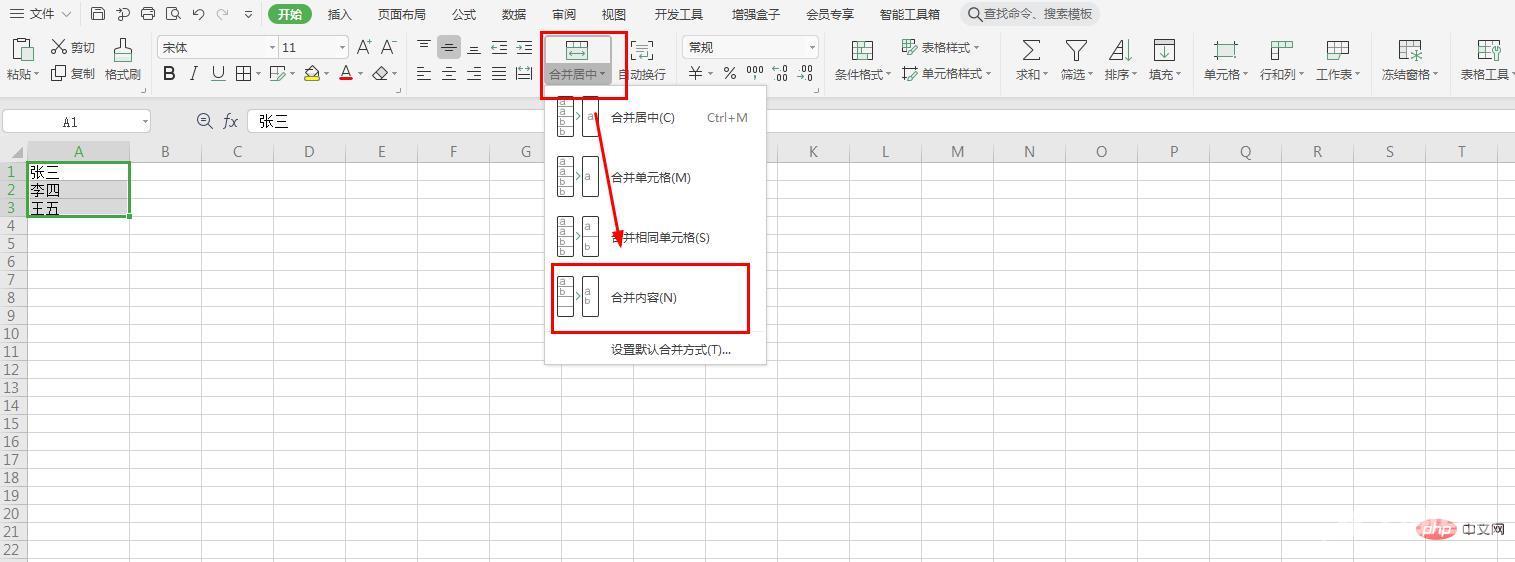Open the 文件 menu button
1515x562 pixels.
40,14
